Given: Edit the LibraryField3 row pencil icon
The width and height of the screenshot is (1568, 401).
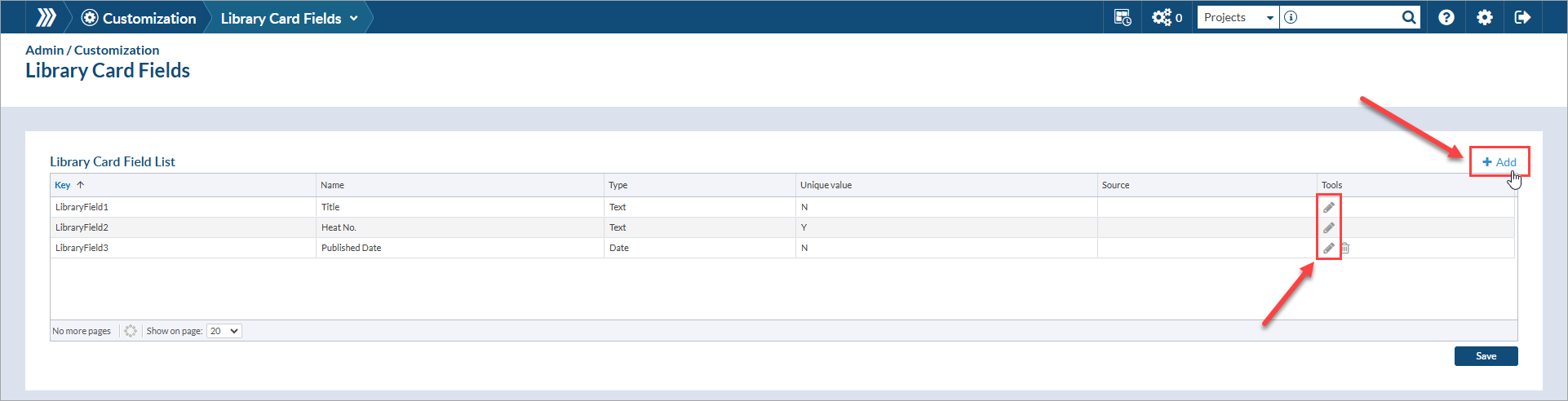Looking at the screenshot, I should [x=1328, y=248].
